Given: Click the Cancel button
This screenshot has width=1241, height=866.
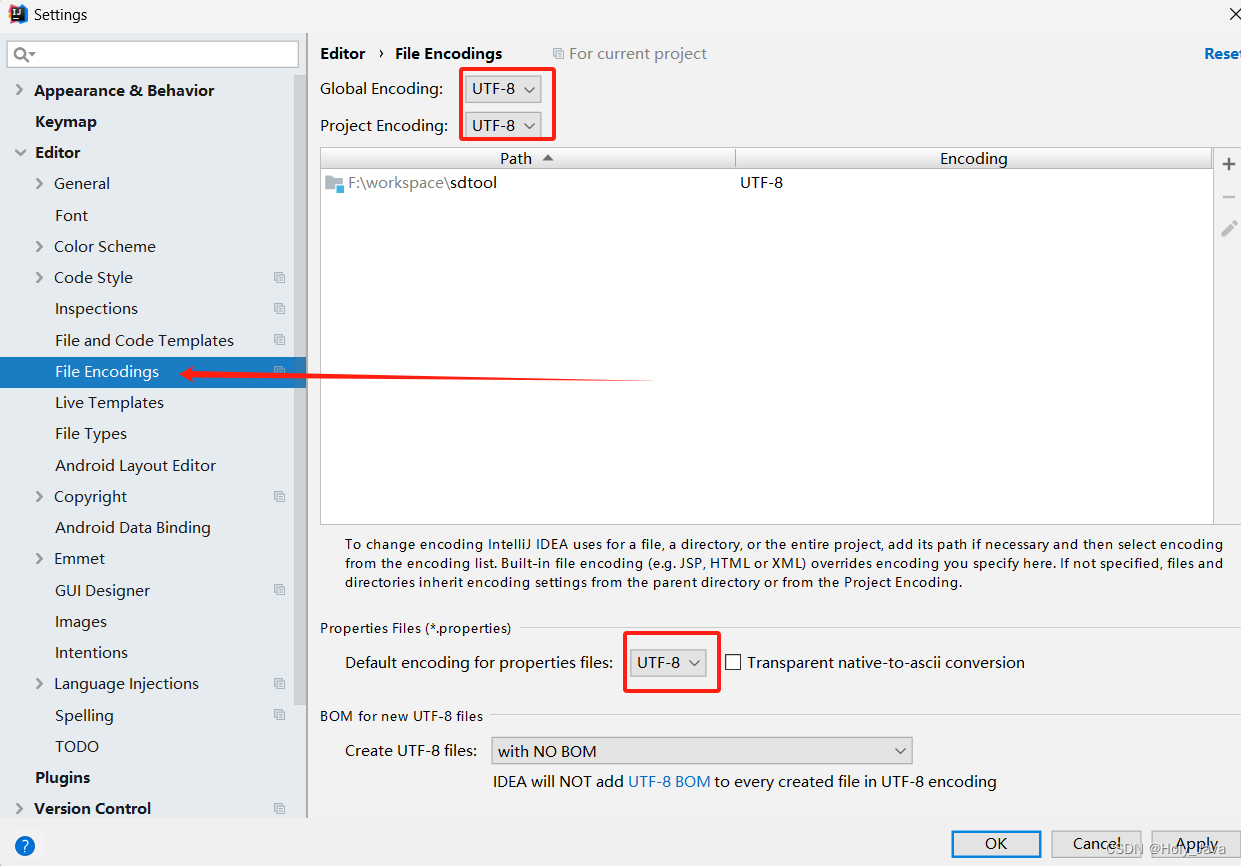Looking at the screenshot, I should click(1096, 844).
